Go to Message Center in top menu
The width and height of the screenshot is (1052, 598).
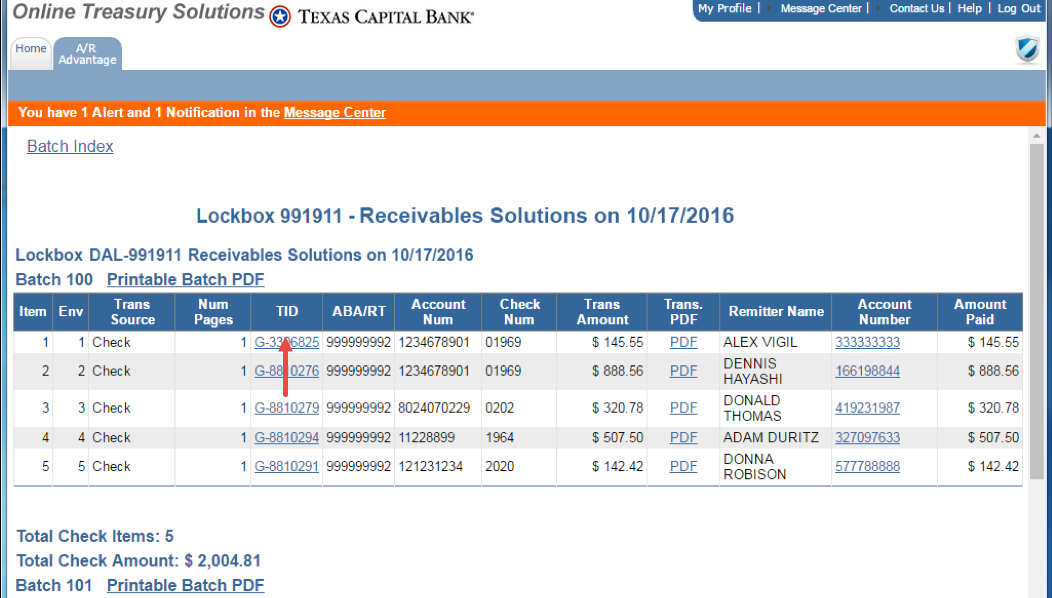tap(820, 9)
